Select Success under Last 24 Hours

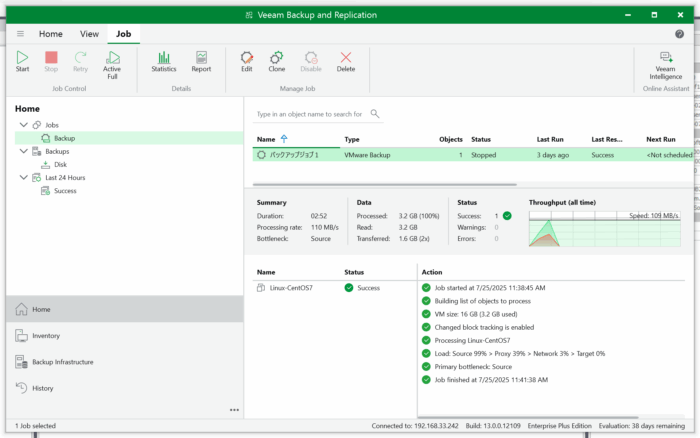click(65, 191)
